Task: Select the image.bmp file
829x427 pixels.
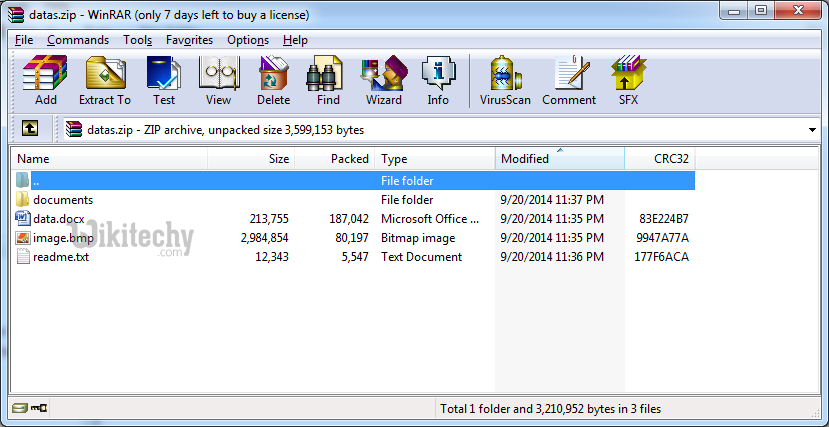Action: coord(64,238)
